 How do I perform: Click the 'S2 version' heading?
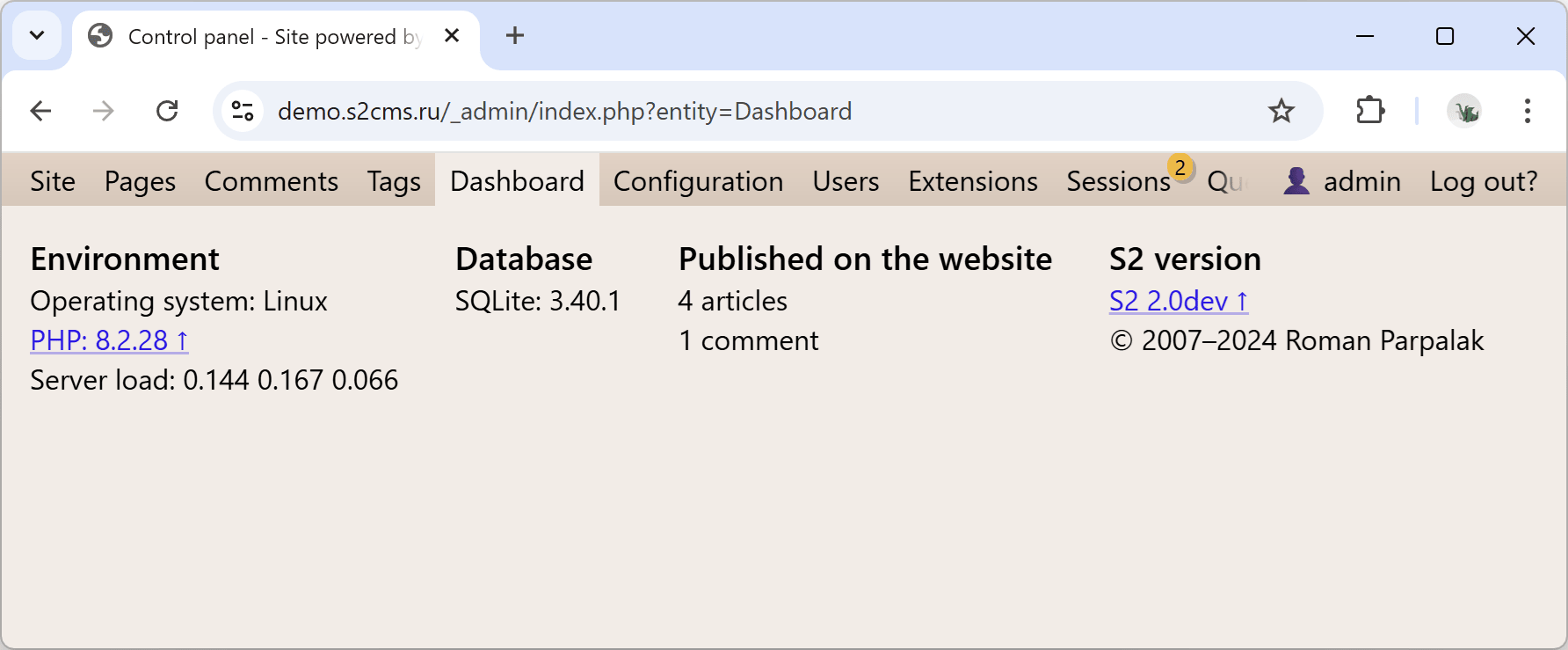(x=1185, y=259)
